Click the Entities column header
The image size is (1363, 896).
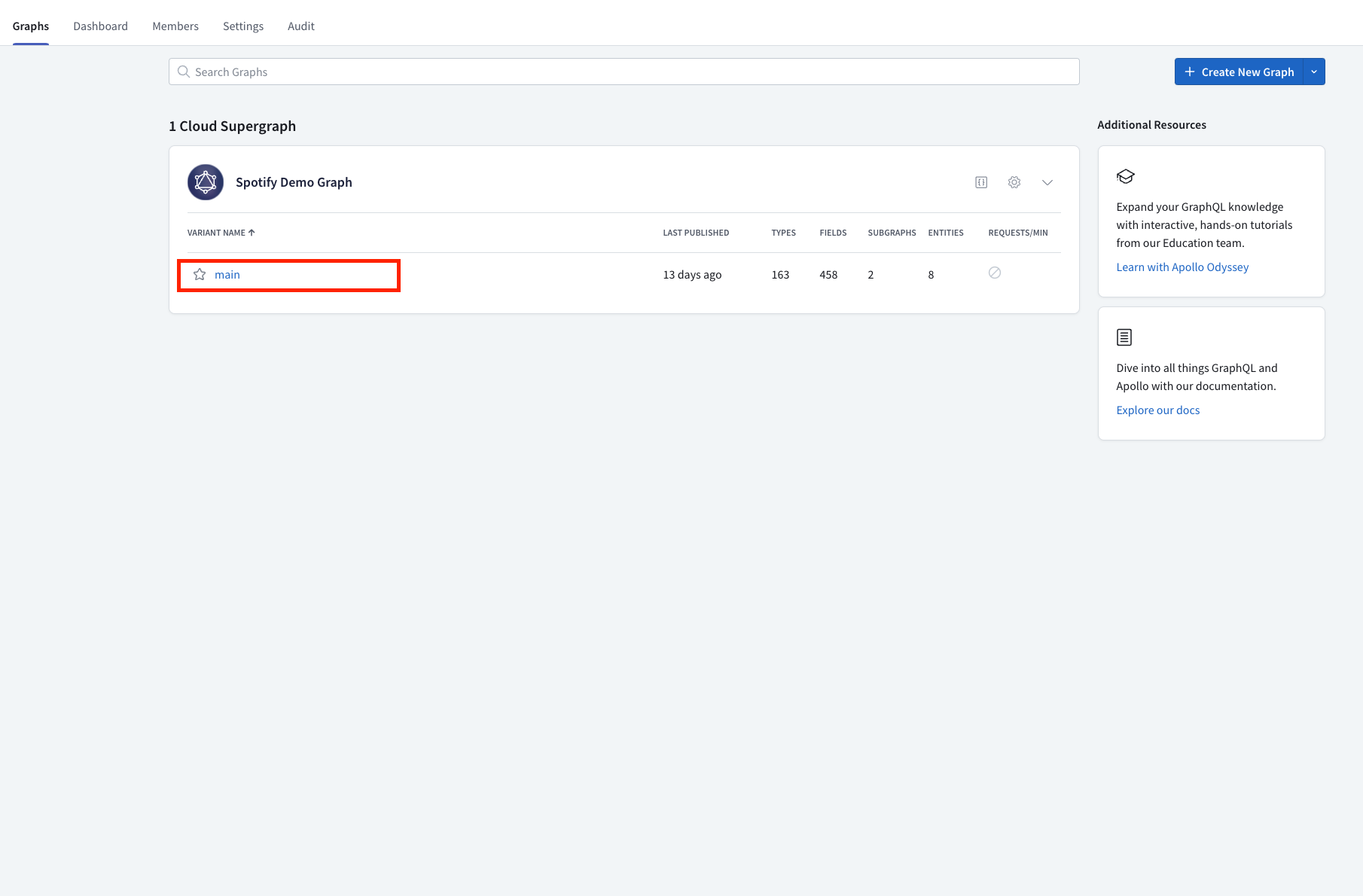946,233
